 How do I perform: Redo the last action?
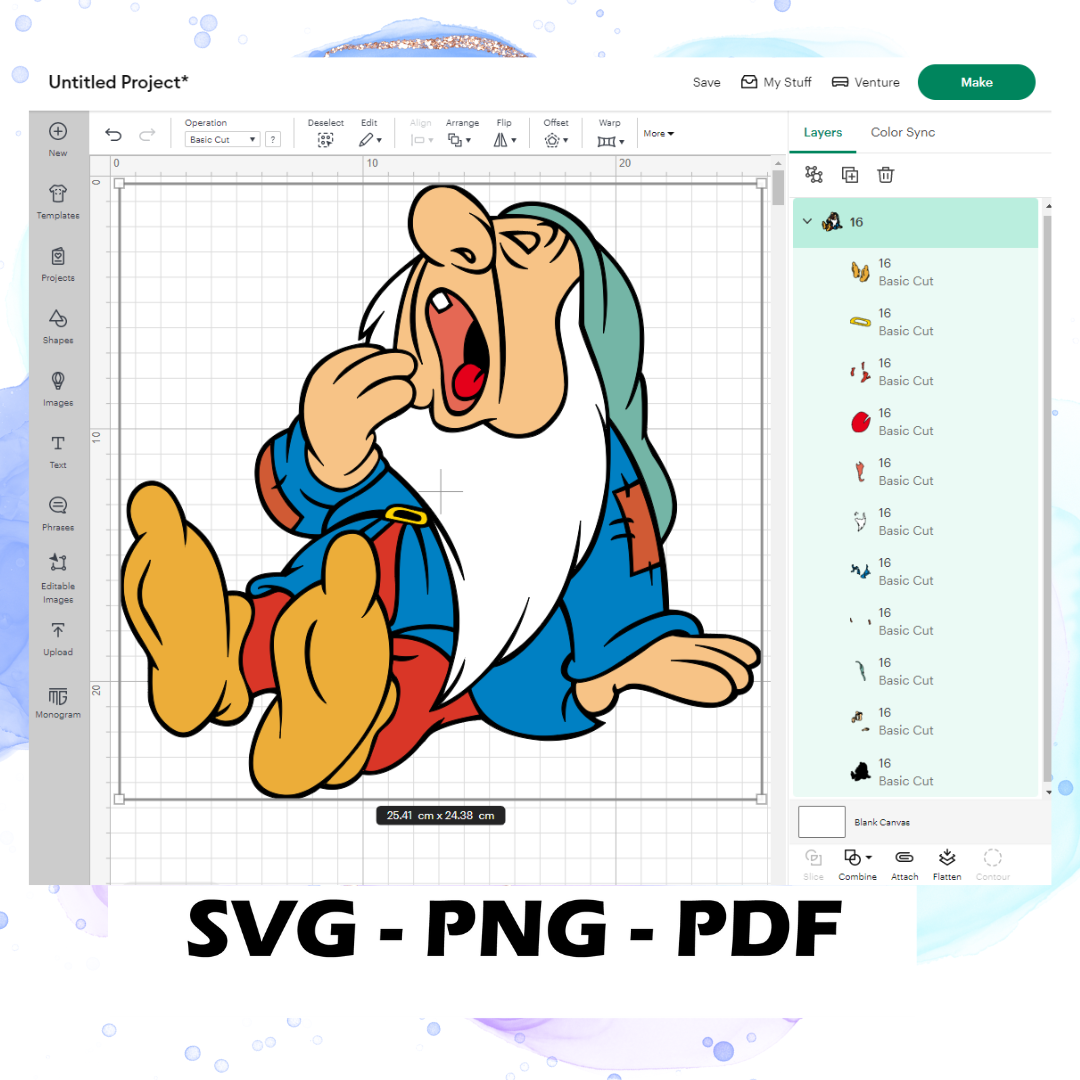[x=147, y=134]
